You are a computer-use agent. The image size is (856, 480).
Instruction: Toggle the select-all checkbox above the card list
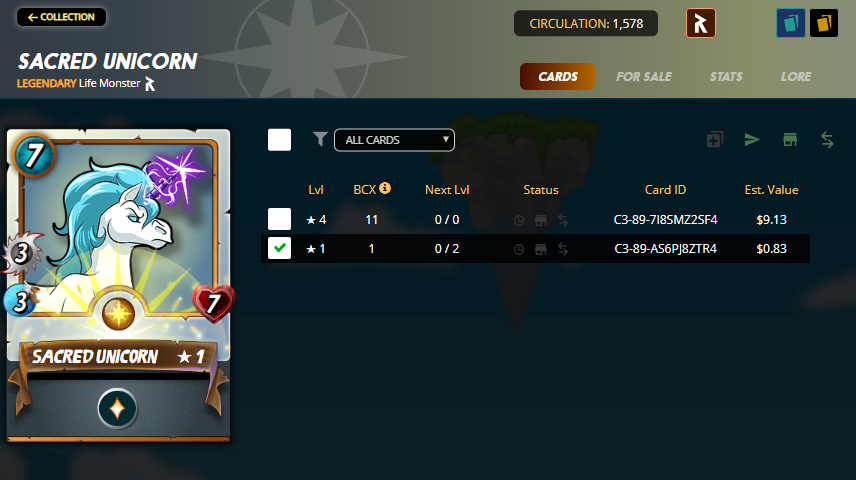click(279, 140)
